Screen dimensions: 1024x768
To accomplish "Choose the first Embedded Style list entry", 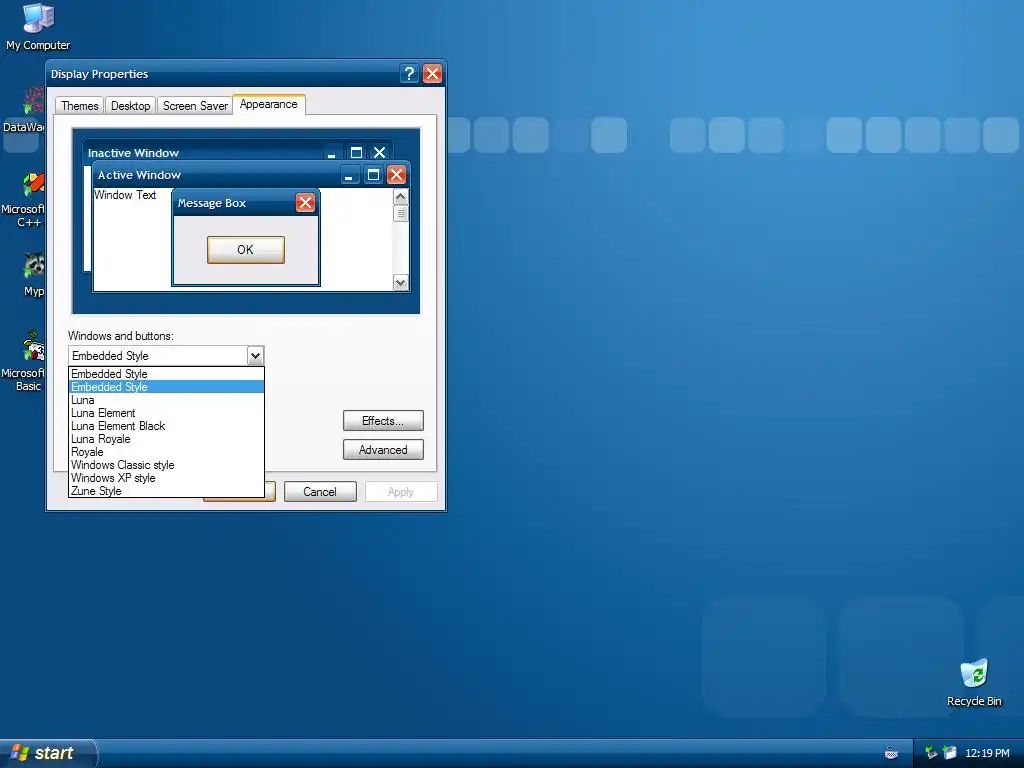I will click(x=166, y=374).
